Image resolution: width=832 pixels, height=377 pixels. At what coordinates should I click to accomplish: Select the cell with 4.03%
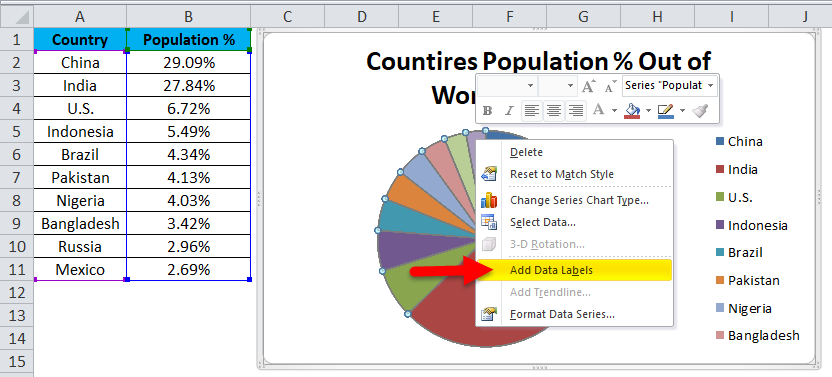[188, 201]
